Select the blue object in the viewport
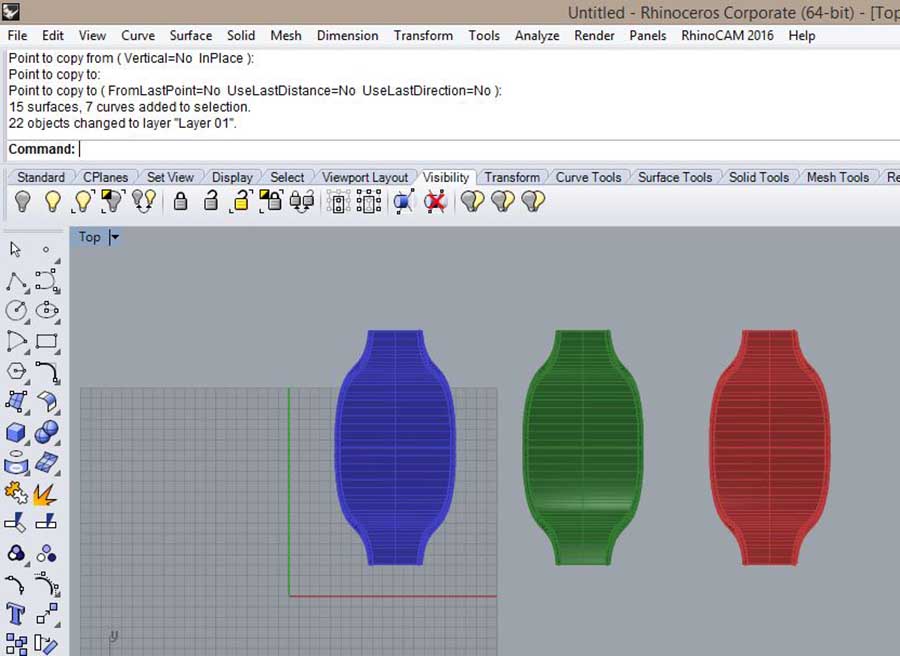This screenshot has width=900, height=656. click(x=395, y=448)
